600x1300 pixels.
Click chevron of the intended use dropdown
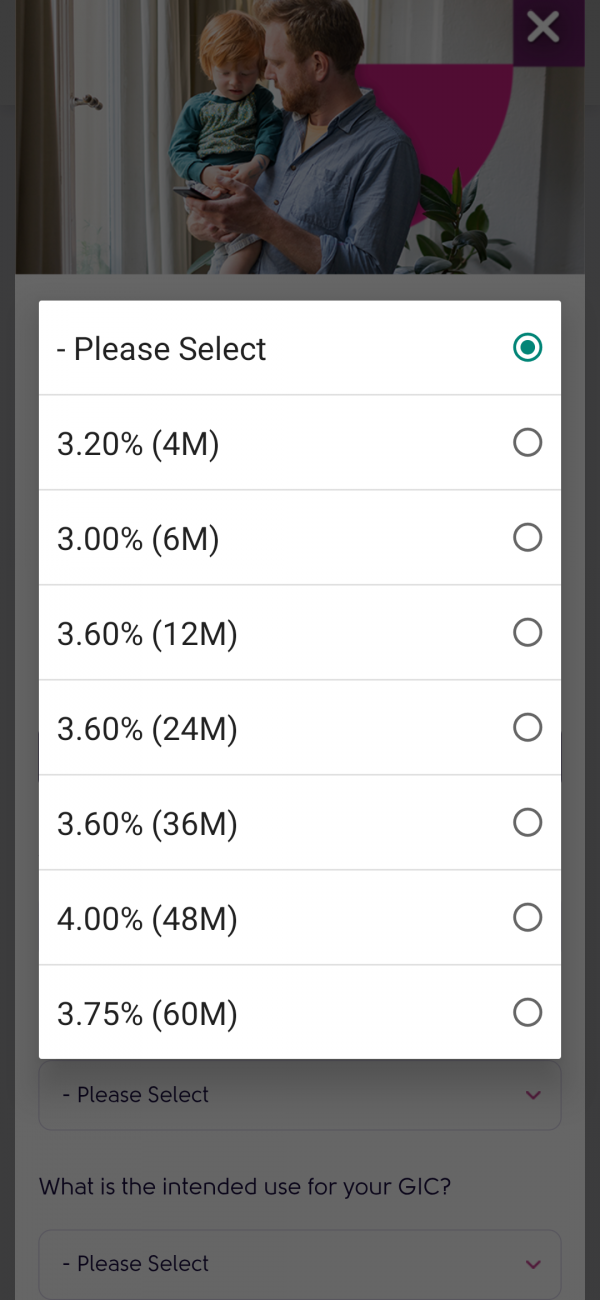pos(533,1264)
